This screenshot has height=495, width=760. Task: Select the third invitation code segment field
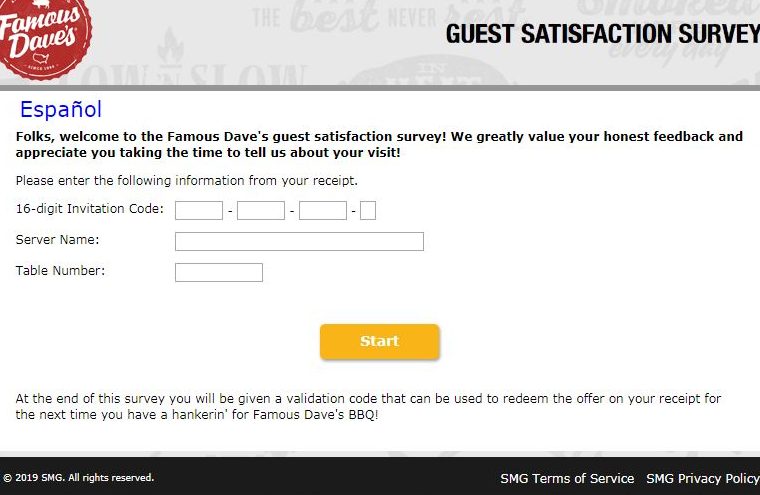tap(323, 210)
